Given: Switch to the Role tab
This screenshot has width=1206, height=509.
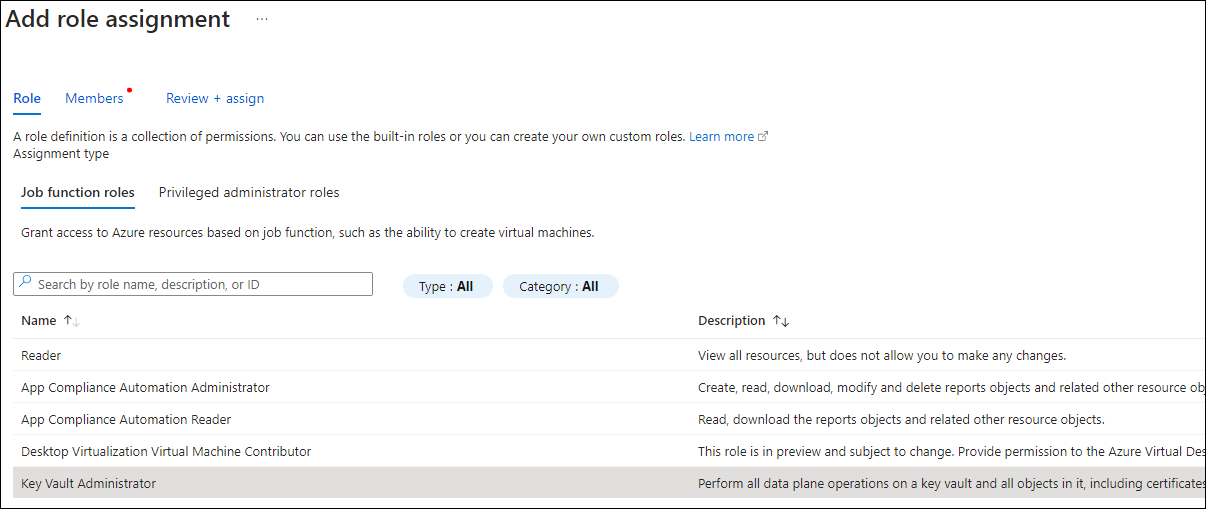Looking at the screenshot, I should tap(27, 98).
